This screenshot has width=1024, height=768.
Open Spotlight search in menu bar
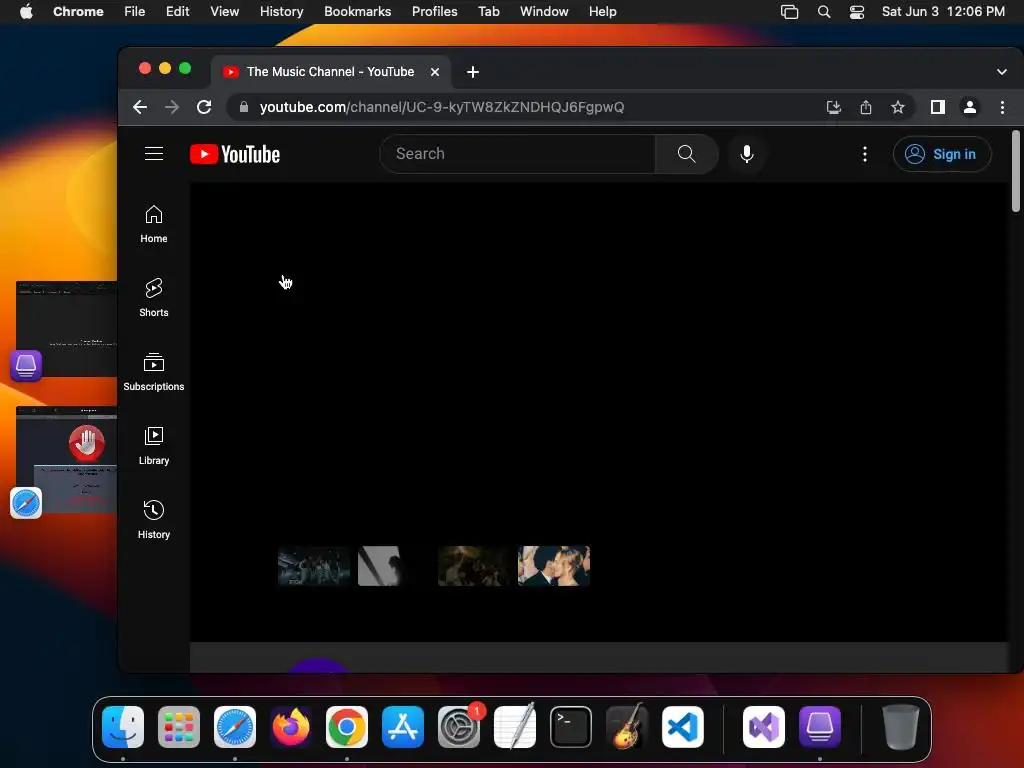824,12
